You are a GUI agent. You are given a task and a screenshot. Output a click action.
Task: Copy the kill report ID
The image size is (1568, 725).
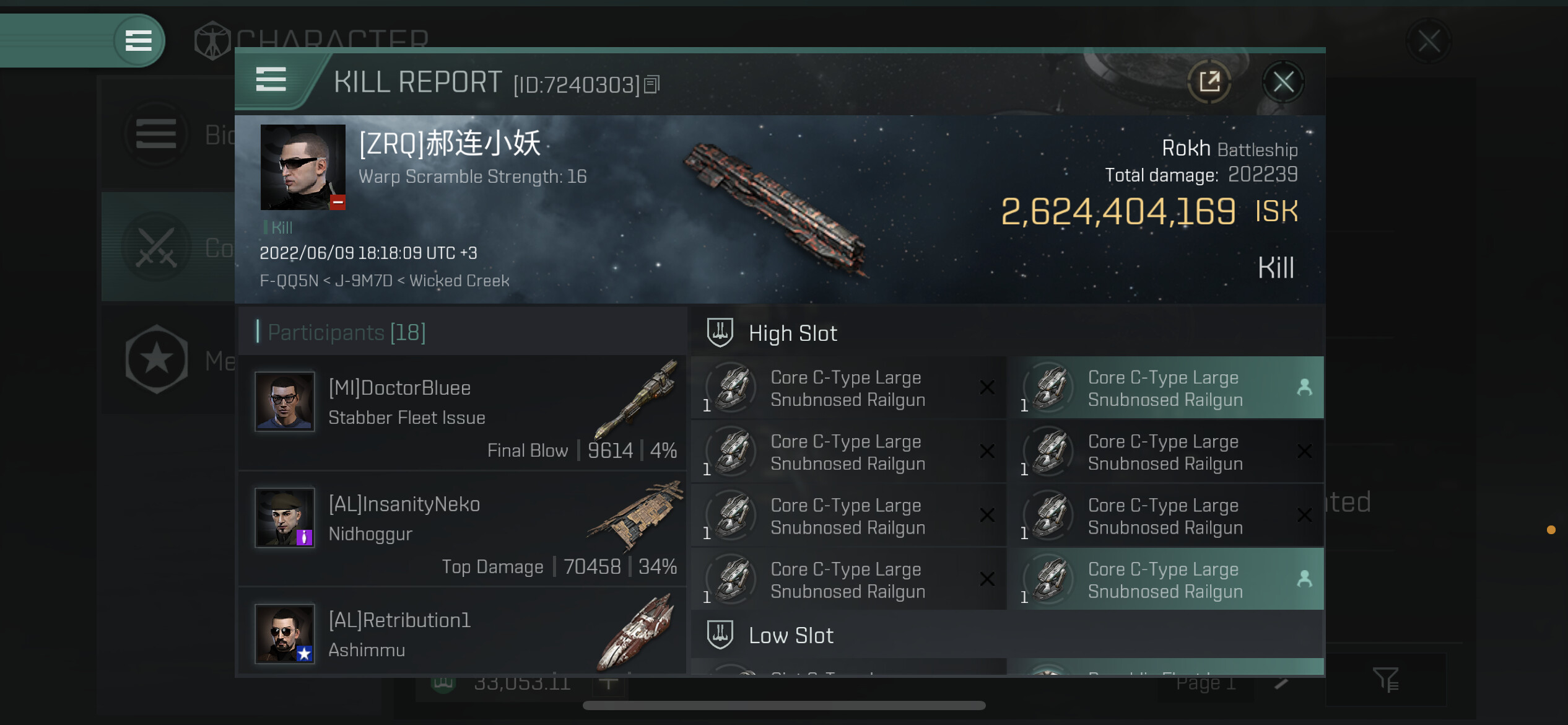(652, 84)
